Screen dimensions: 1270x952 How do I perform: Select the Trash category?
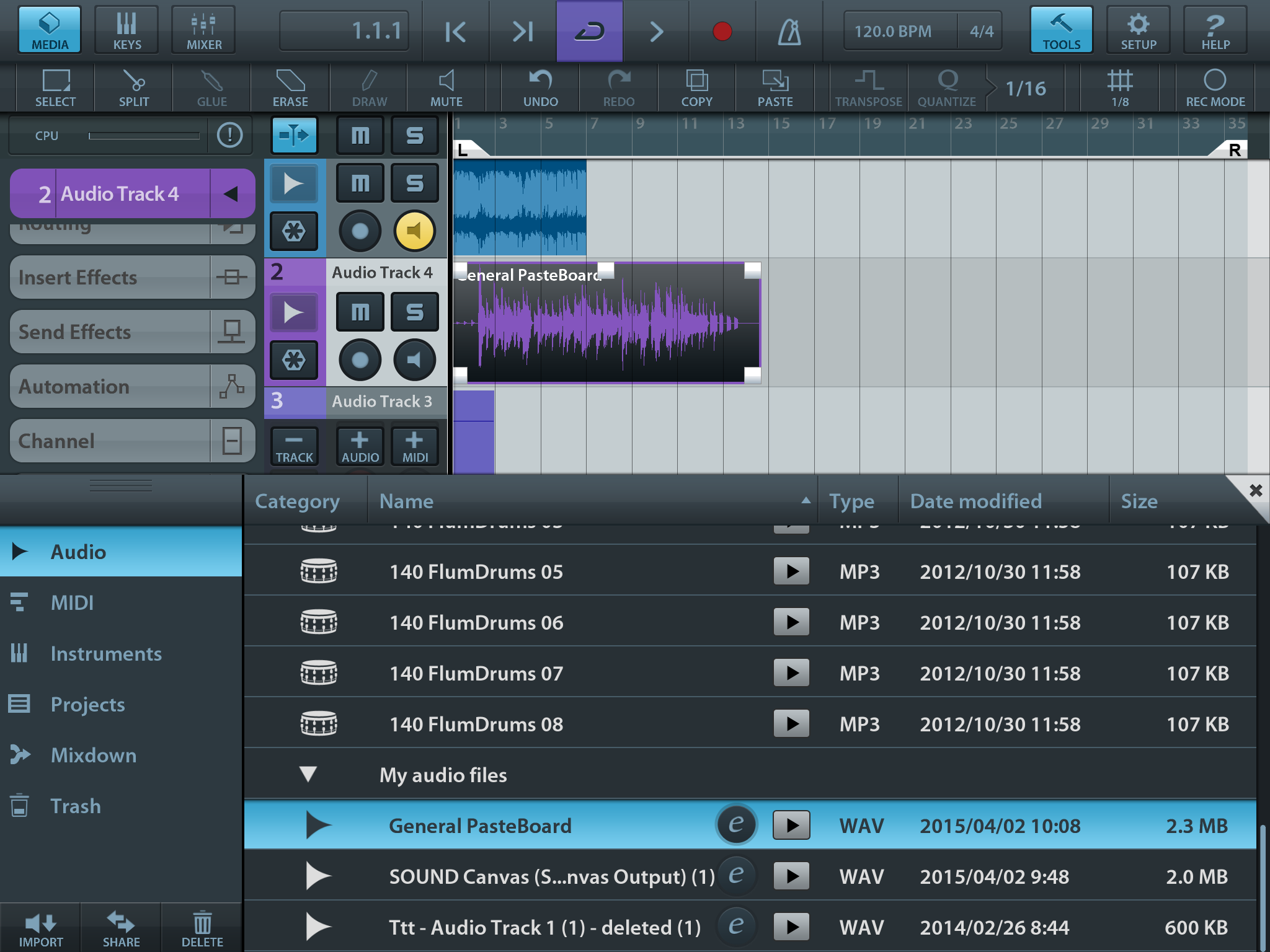[121, 806]
